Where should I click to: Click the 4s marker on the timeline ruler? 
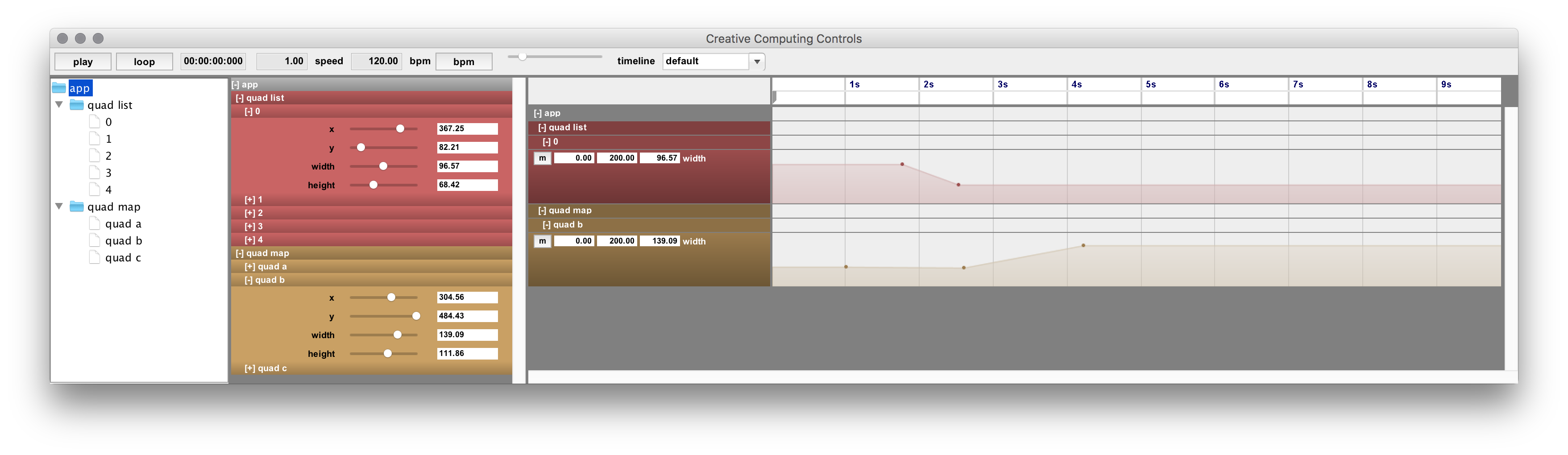[x=1076, y=85]
